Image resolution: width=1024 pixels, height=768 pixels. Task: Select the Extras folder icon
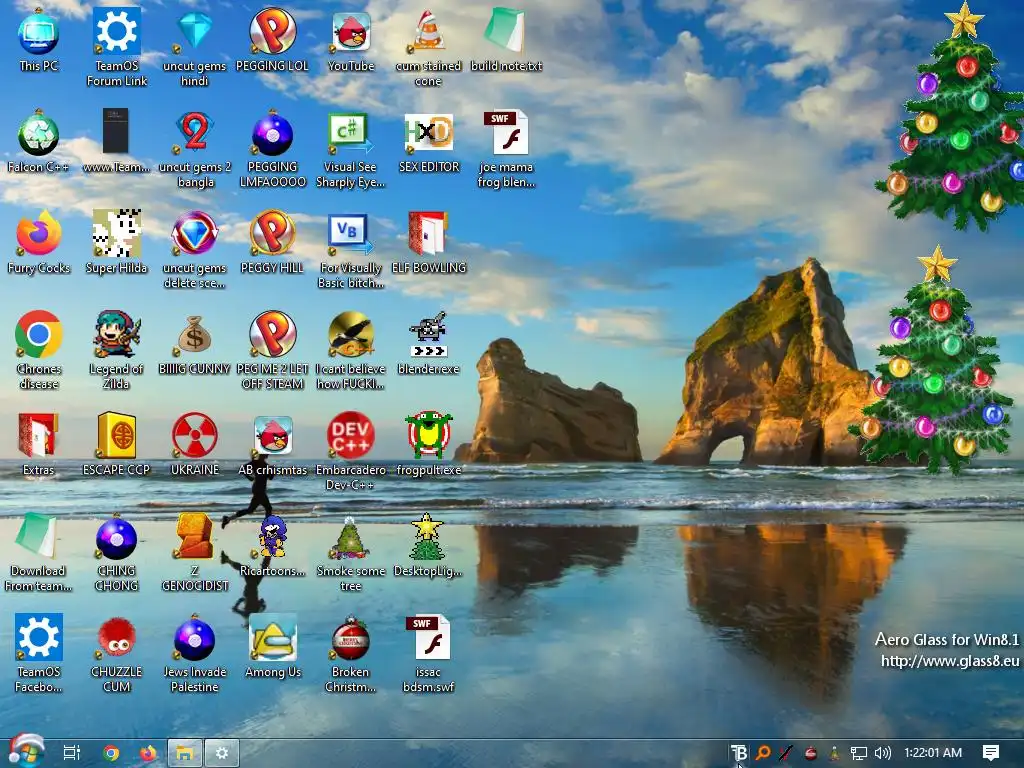click(x=39, y=443)
